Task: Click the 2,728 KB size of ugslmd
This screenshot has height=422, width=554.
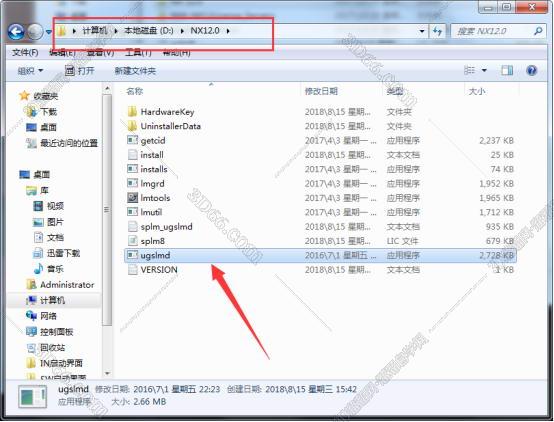Action: click(496, 255)
